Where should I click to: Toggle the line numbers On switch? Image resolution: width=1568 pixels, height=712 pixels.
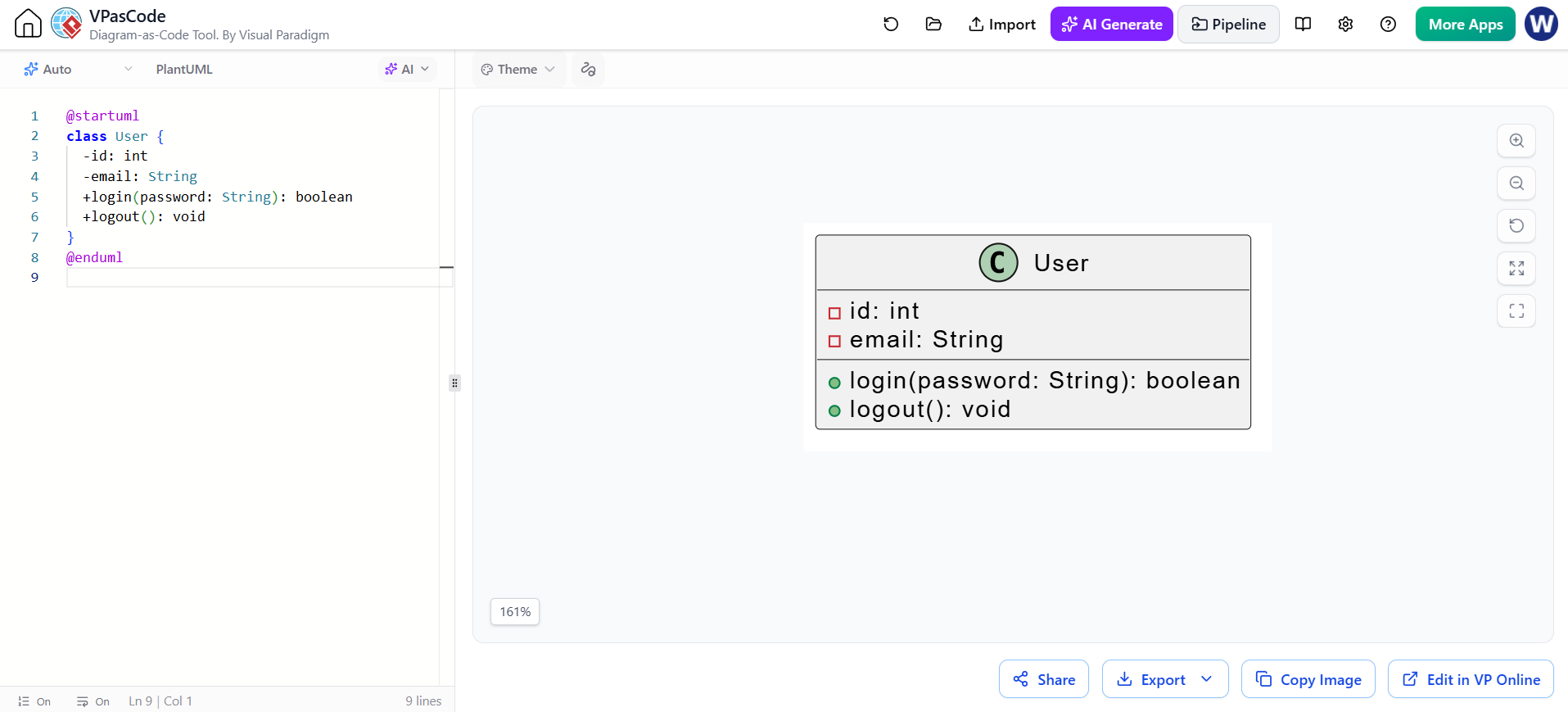click(x=34, y=701)
